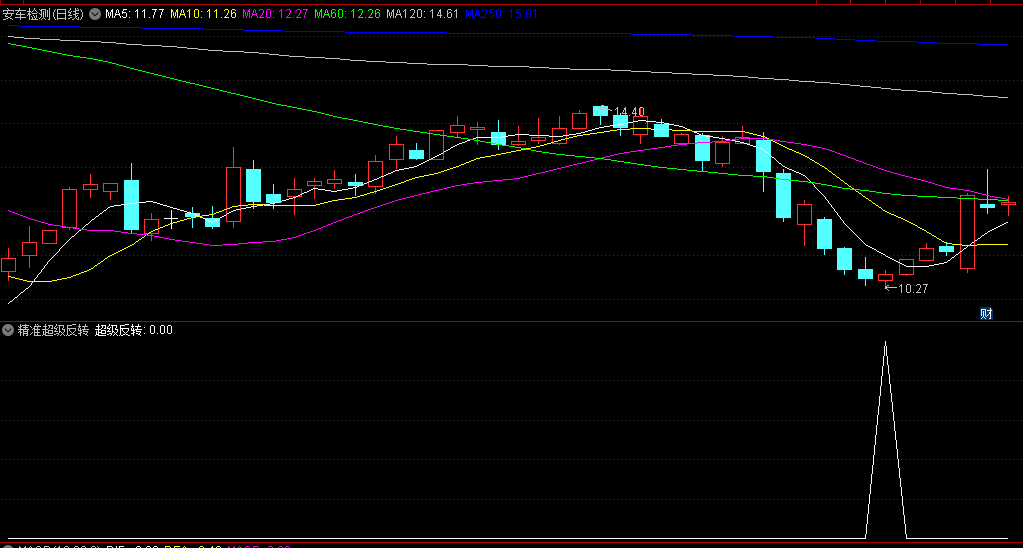The image size is (1023, 548).
Task: Click the 安车检测(日线) chart title
Action: pyautogui.click(x=43, y=14)
